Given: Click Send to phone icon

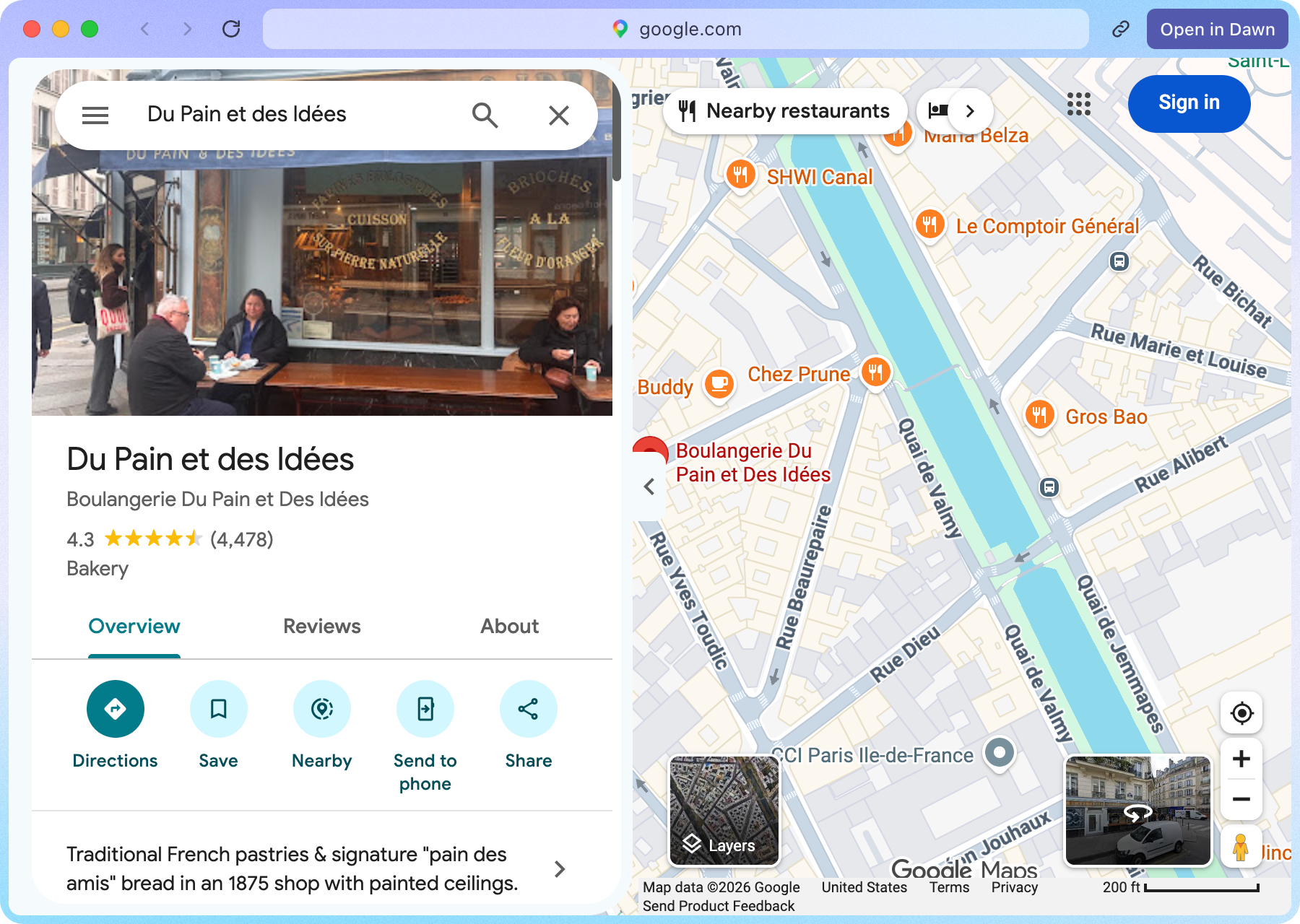Looking at the screenshot, I should (425, 709).
